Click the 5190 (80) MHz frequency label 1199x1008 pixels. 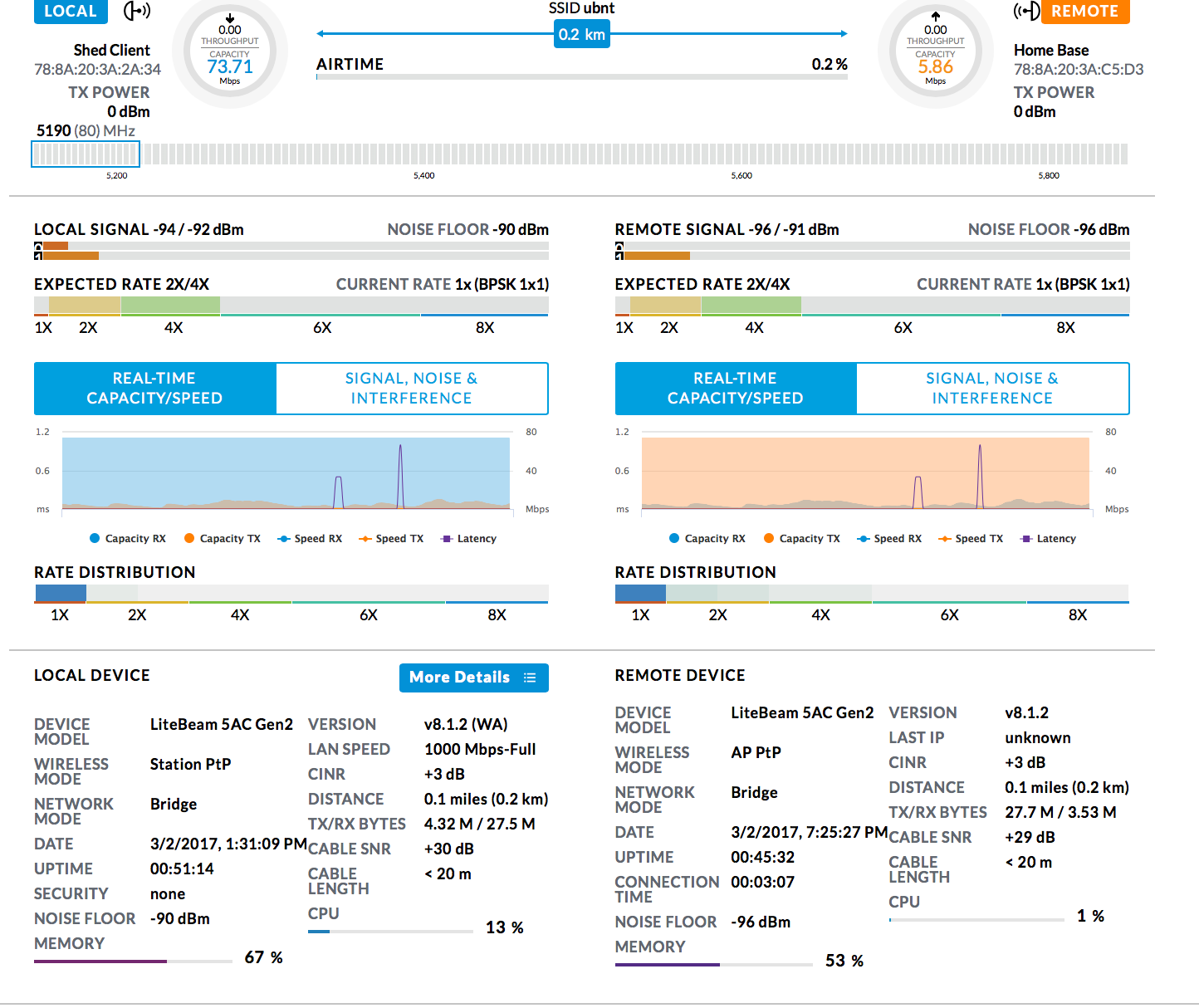[86, 131]
